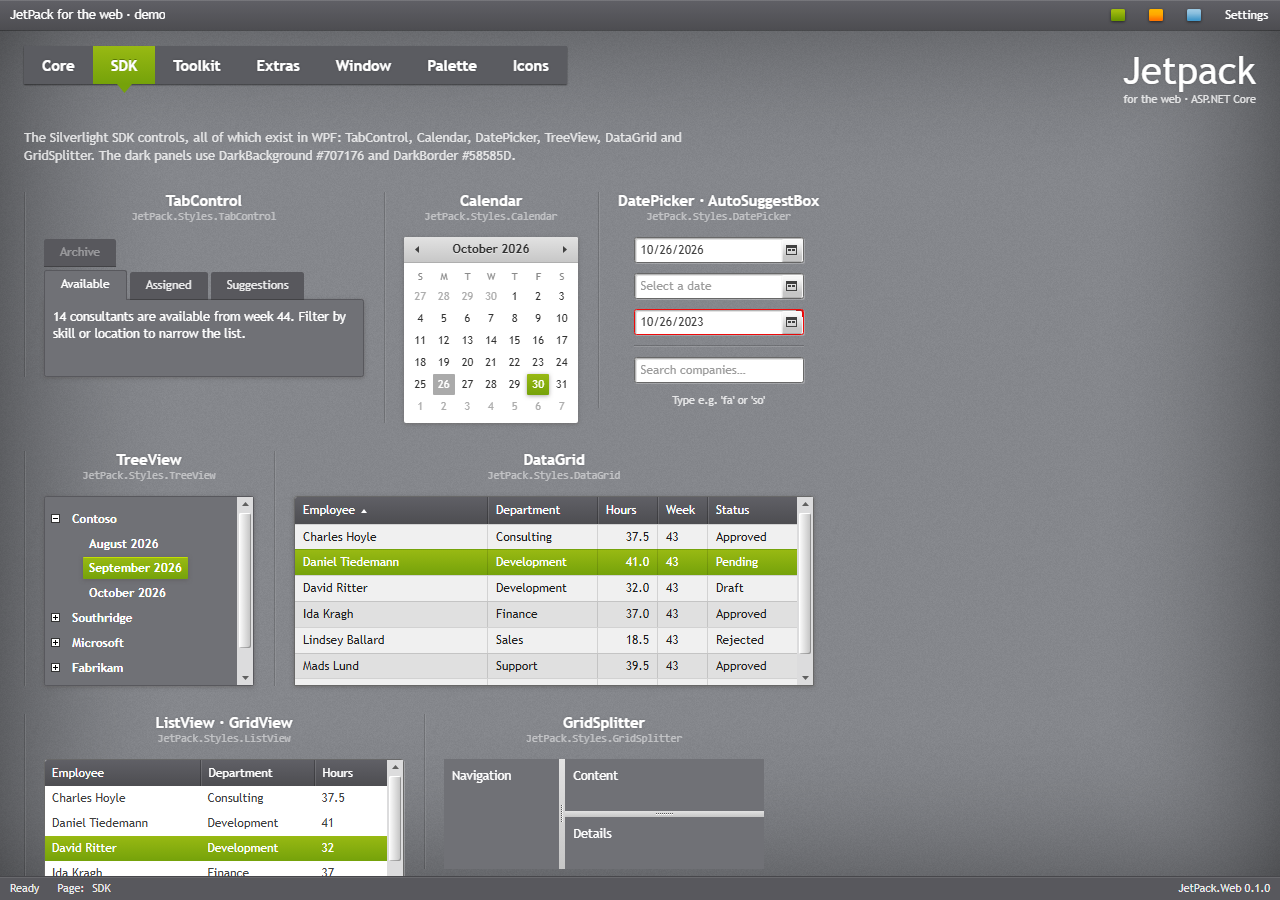
Task: Select the Archive tab in TabControl
Action: (80, 252)
